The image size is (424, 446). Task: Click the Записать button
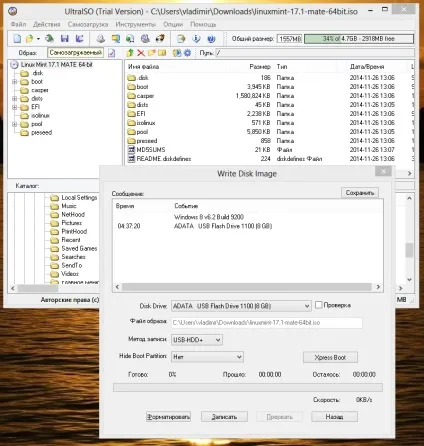(x=224, y=417)
